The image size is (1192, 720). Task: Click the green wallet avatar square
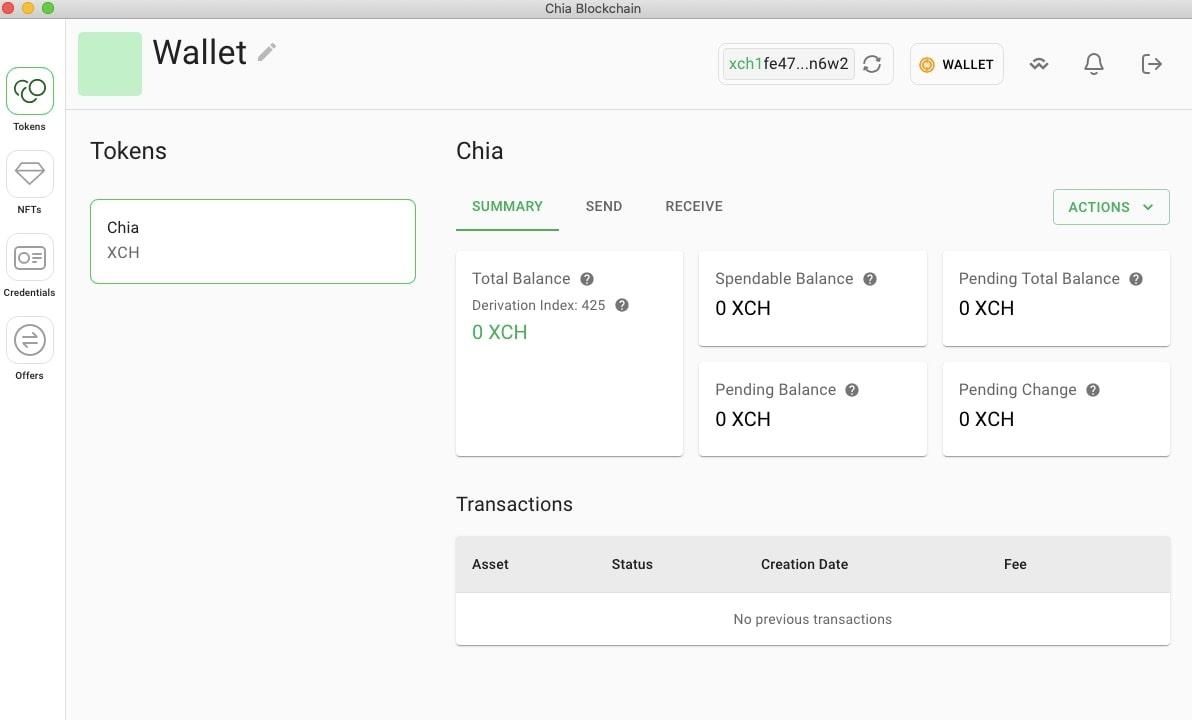pos(109,64)
